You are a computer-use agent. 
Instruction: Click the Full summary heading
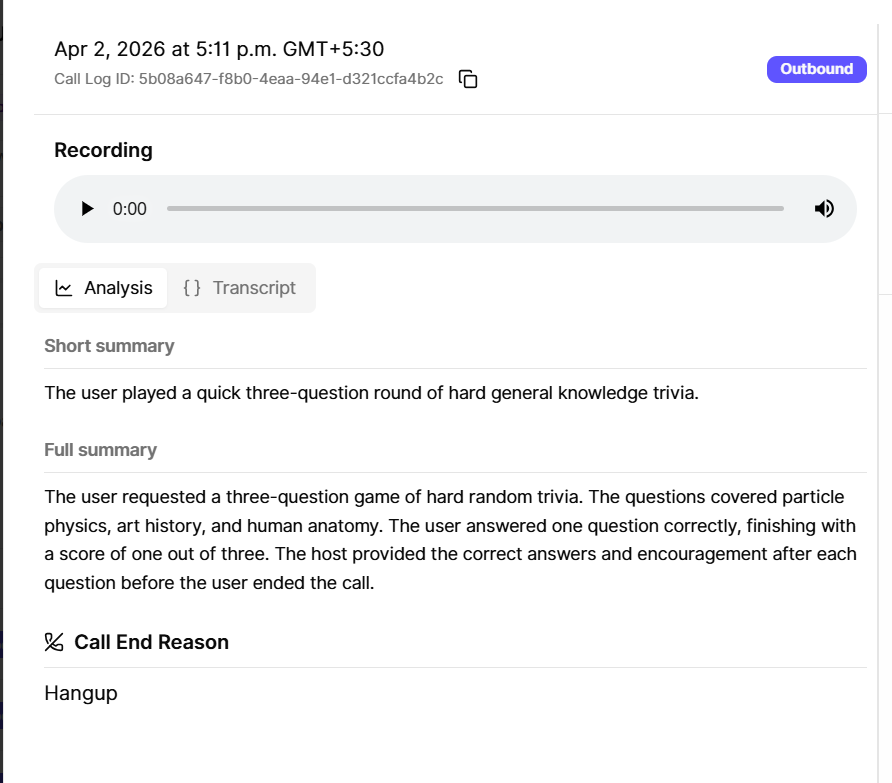coord(100,450)
